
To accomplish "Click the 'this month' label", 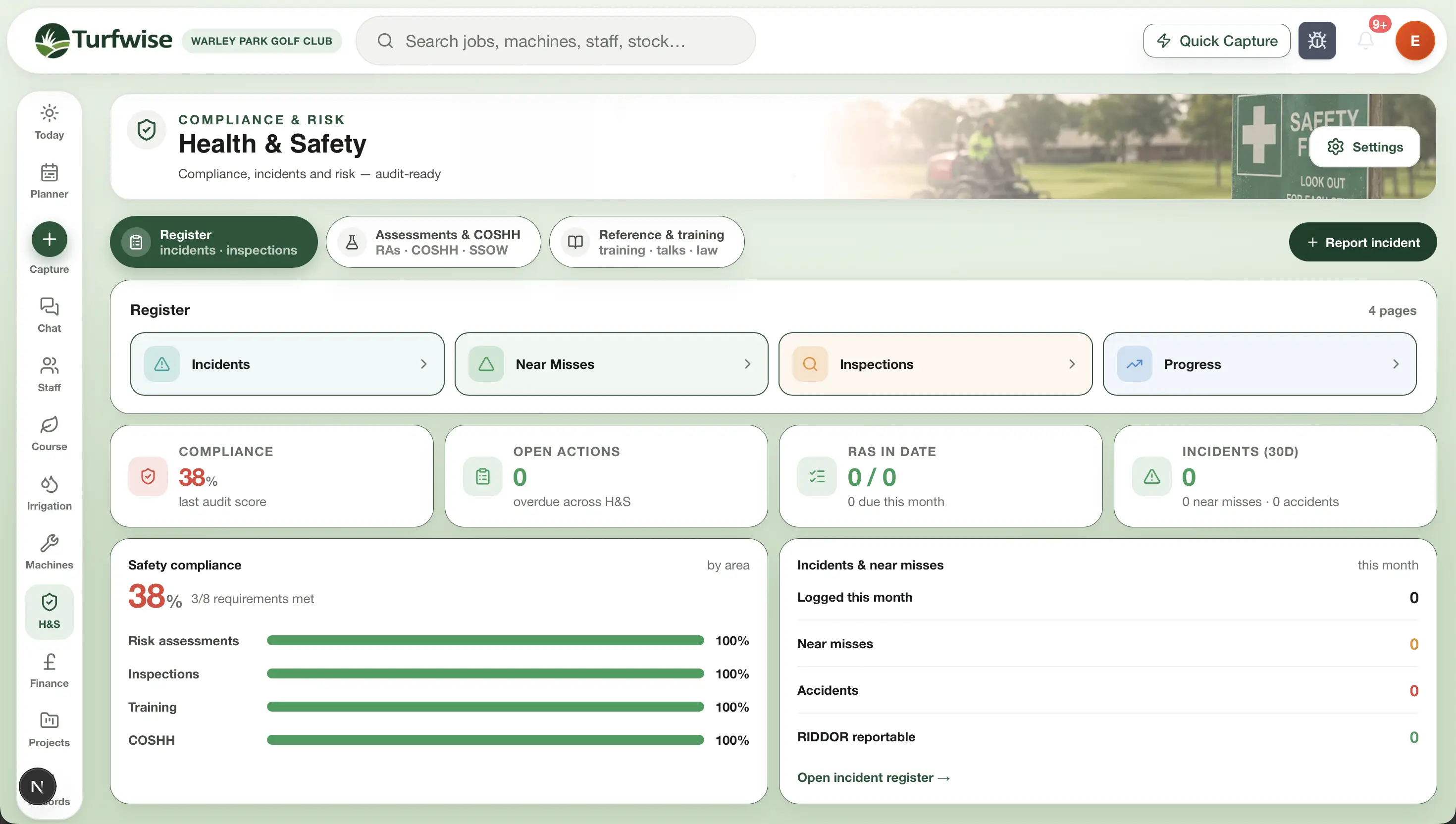I will [1388, 565].
